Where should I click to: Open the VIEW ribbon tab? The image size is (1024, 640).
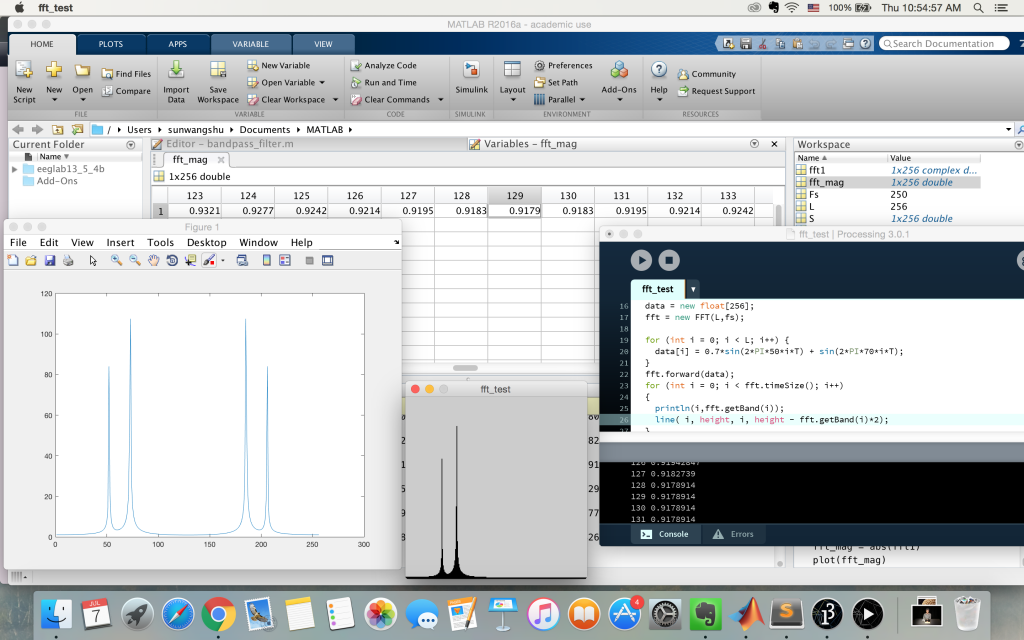click(x=323, y=44)
